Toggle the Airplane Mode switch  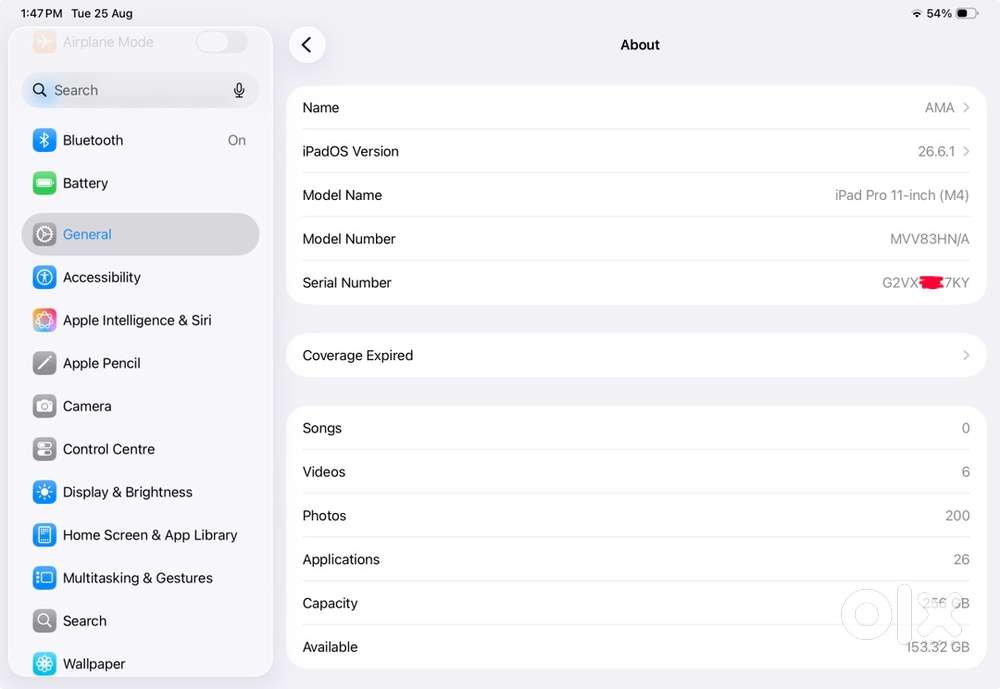click(221, 42)
